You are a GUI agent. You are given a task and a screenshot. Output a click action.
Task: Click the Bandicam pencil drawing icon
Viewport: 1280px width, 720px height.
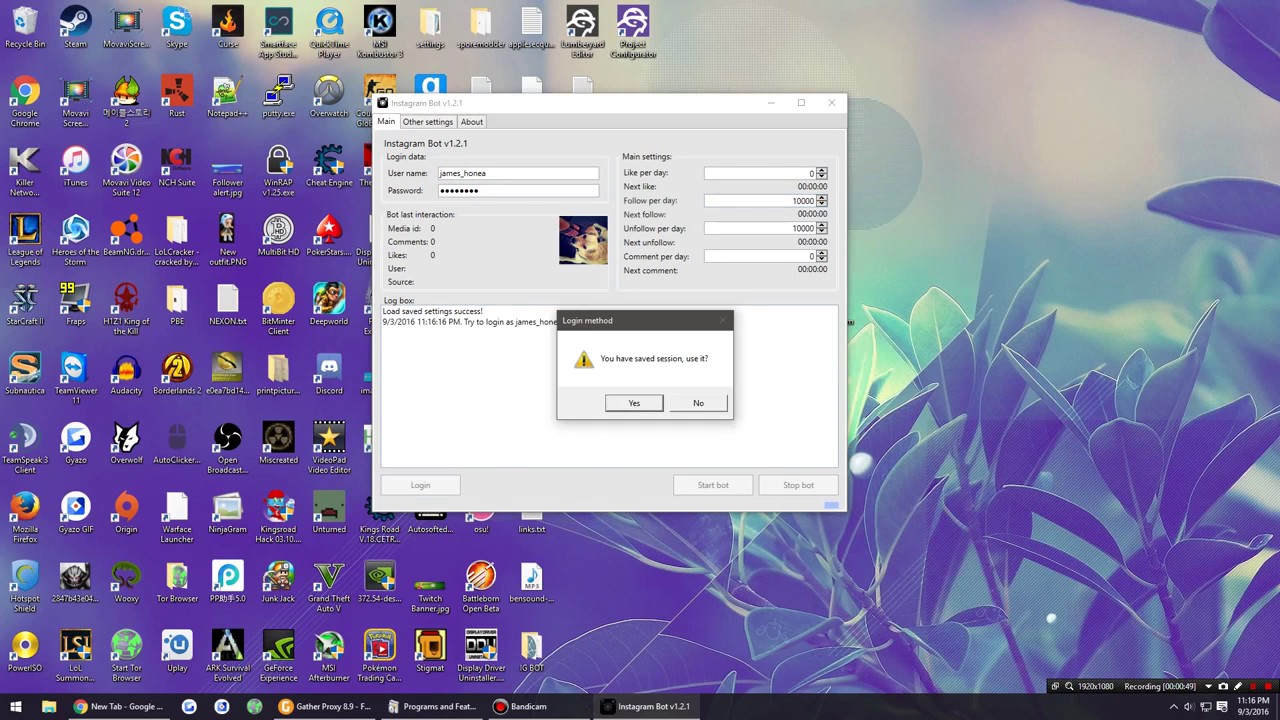[x=1239, y=687]
